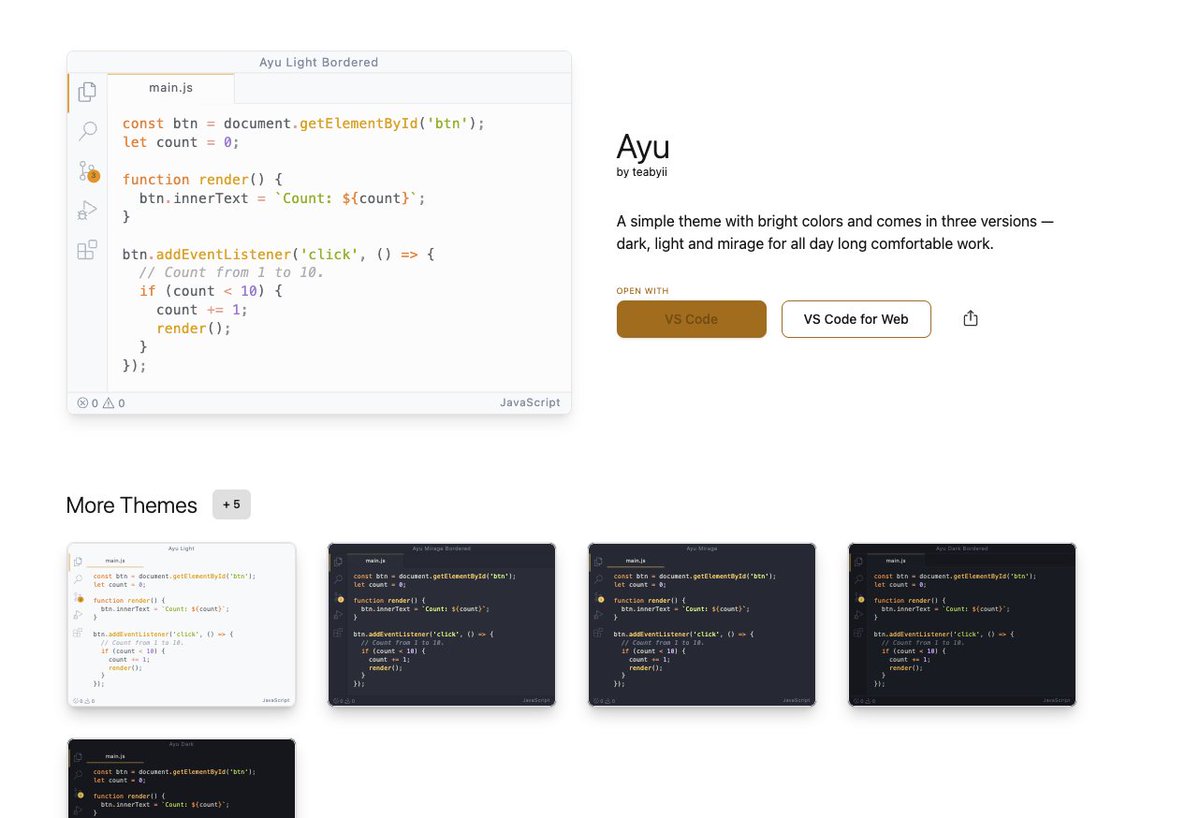Click the Explorer files icon in Ayu Light Bordered preview

[87, 92]
